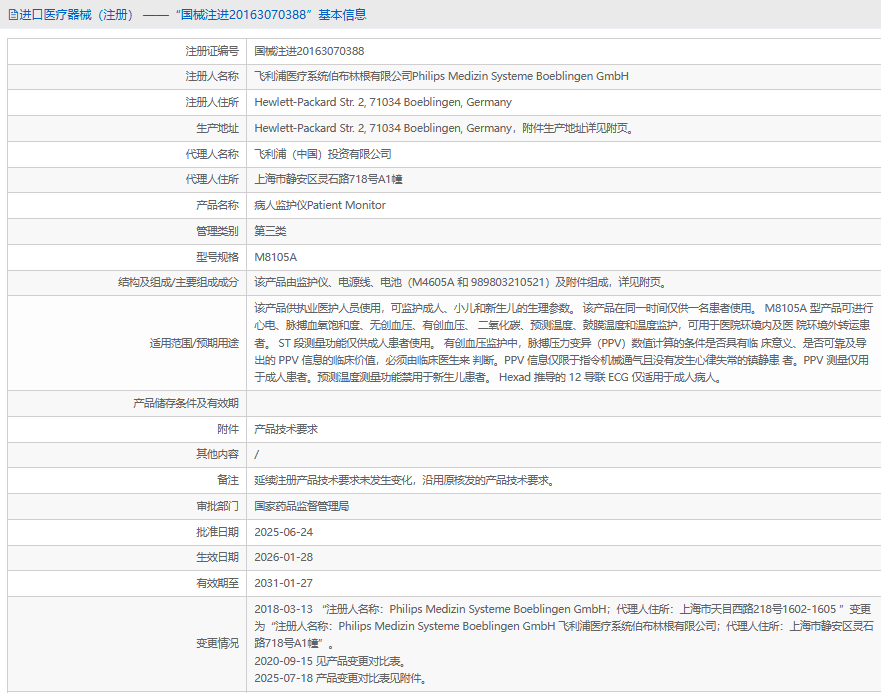Click the 代理人名称 label
Image resolution: width=881 pixels, height=693 pixels.
coord(212,154)
